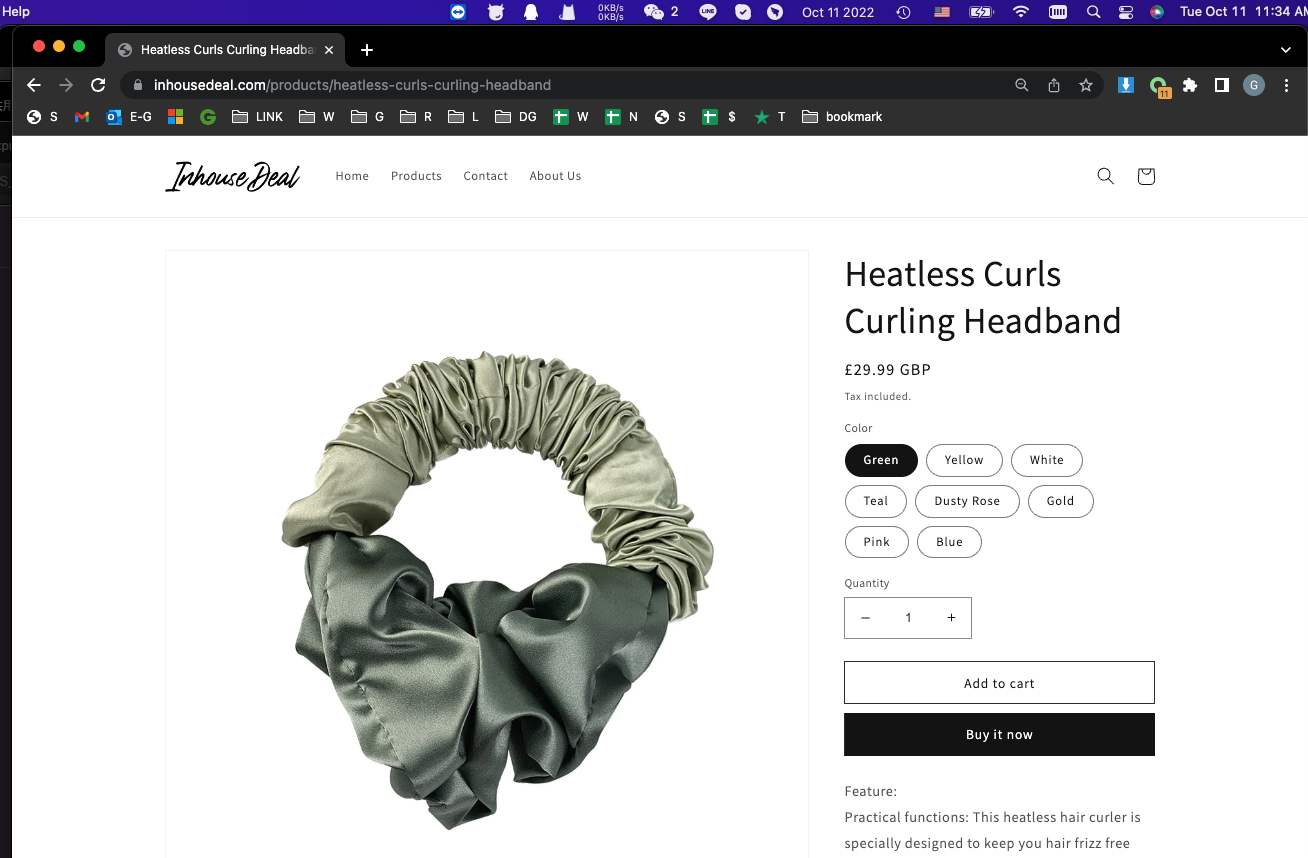The image size is (1308, 858).
Task: Open the Home navigation link
Action: [352, 176]
